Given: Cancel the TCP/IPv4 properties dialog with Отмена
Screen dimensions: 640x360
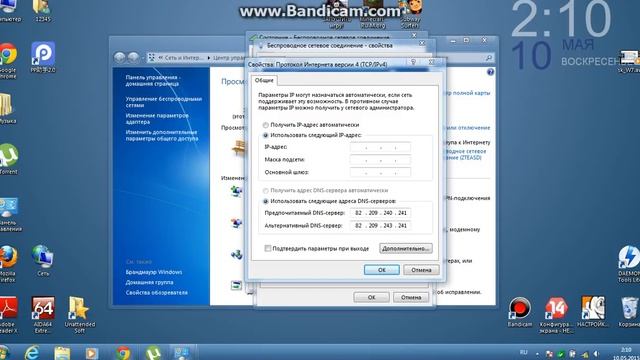Looking at the screenshot, I should click(421, 270).
